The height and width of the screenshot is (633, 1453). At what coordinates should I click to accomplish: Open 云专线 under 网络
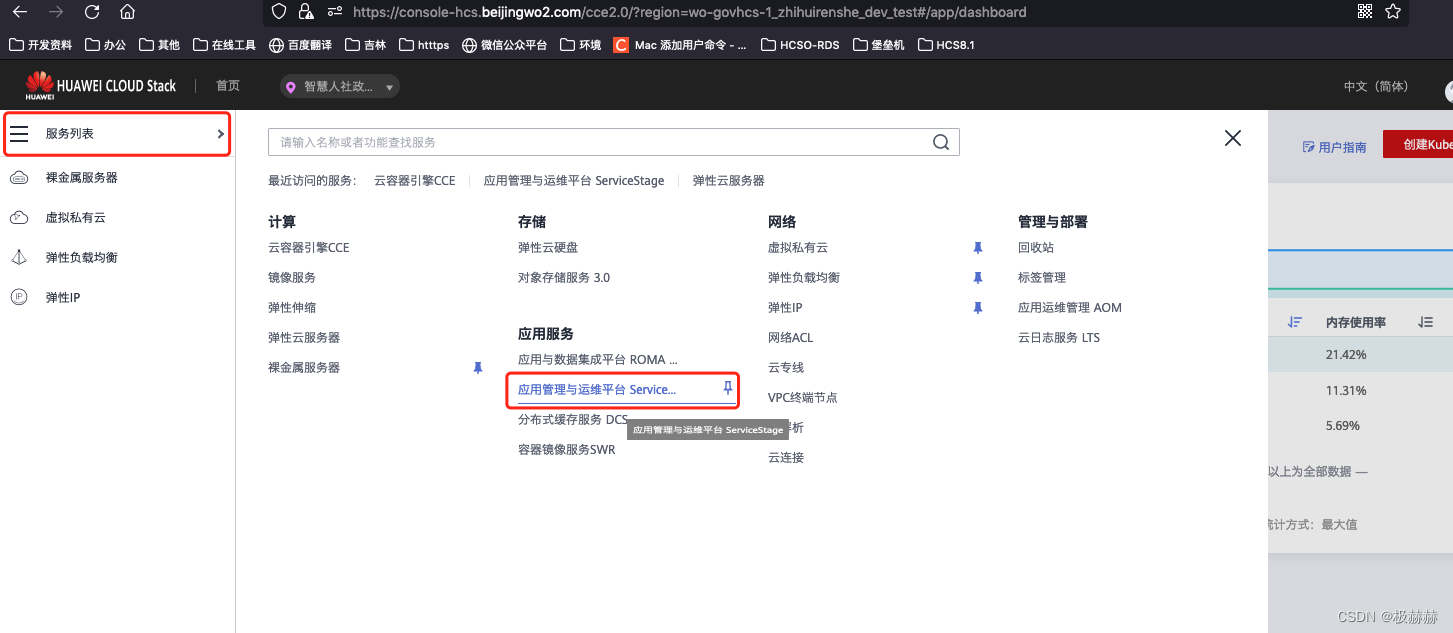point(786,367)
